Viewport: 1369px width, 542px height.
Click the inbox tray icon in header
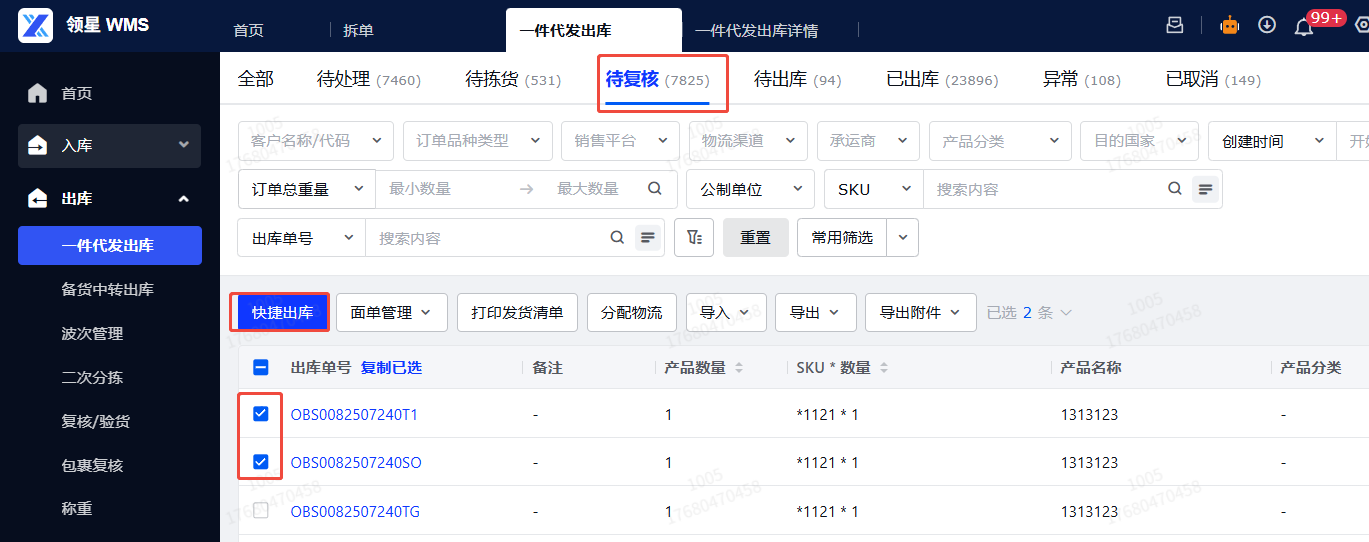[x=1175, y=25]
